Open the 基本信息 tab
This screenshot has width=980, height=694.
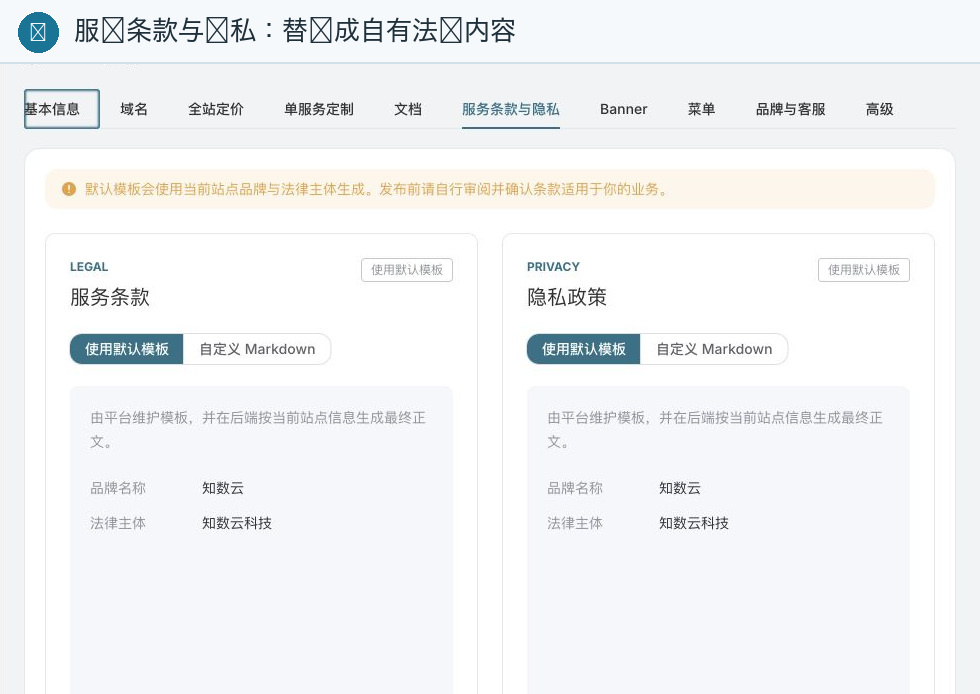click(61, 109)
